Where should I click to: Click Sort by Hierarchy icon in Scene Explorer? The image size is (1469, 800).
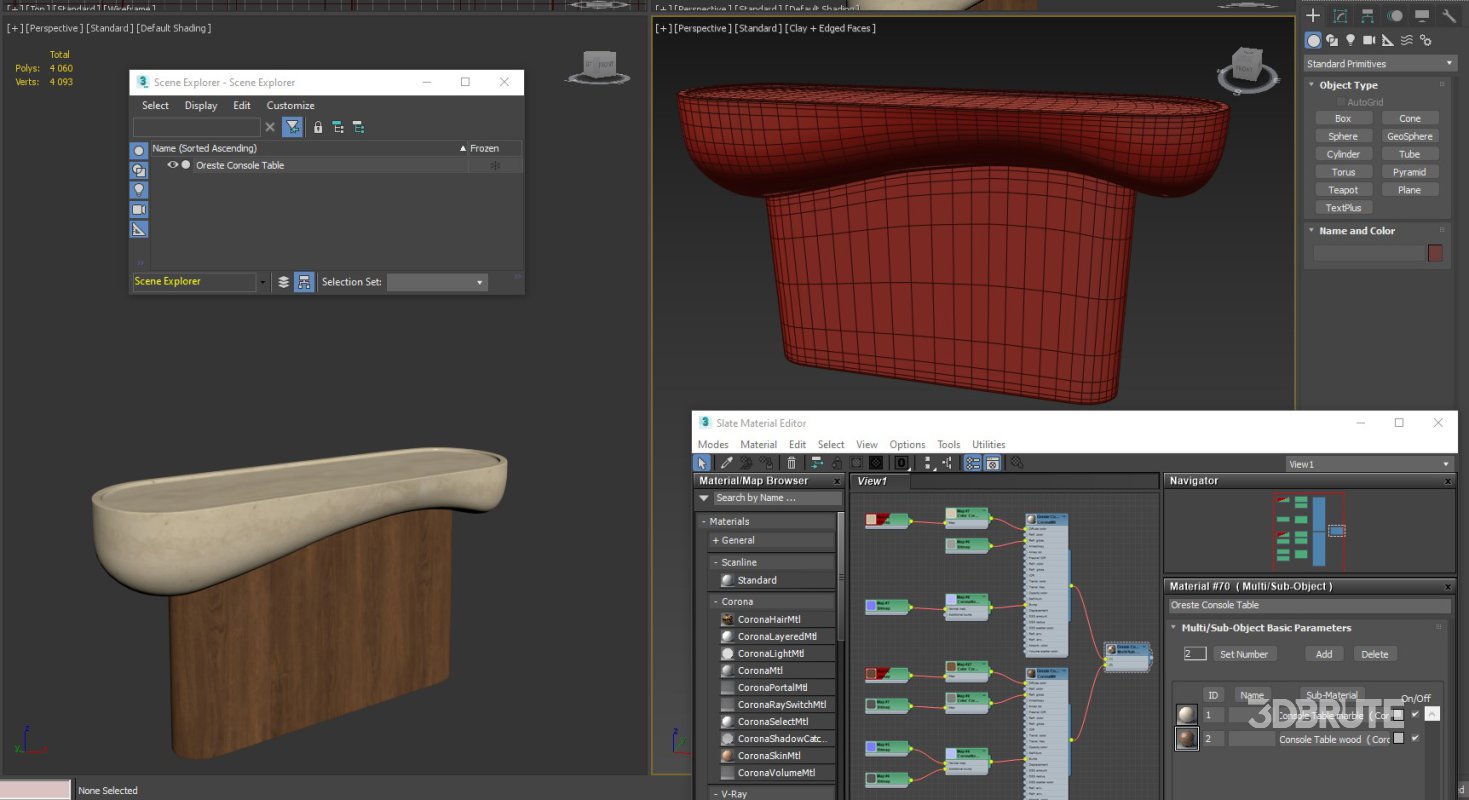[302, 282]
